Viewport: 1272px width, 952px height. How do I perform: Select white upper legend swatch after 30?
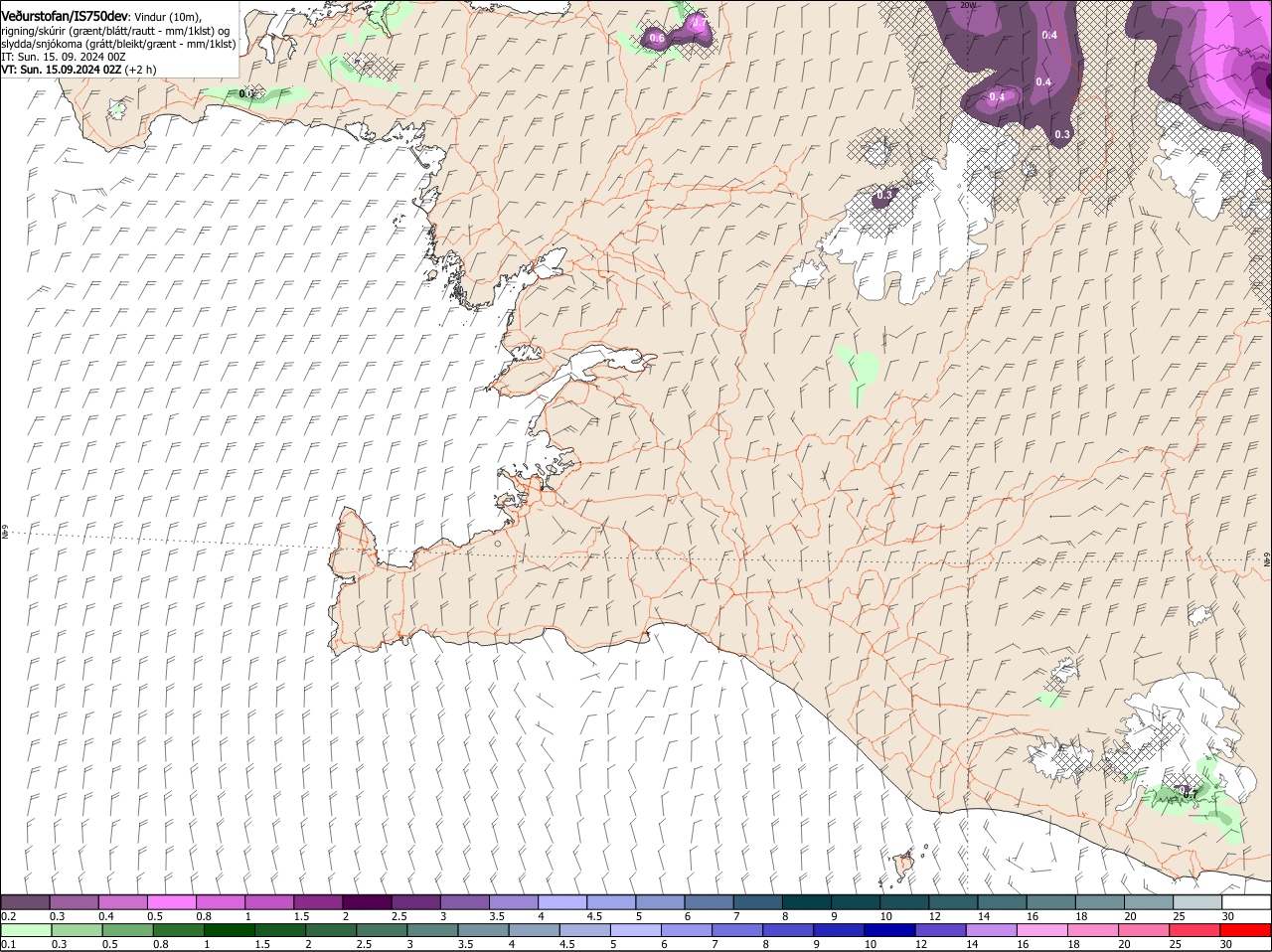click(x=1245, y=902)
